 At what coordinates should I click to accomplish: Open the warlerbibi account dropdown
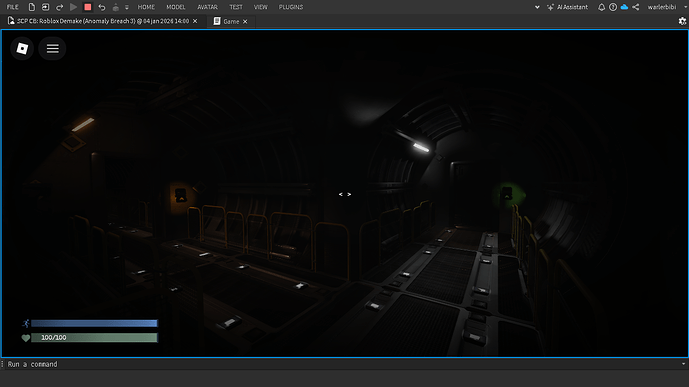pos(666,7)
